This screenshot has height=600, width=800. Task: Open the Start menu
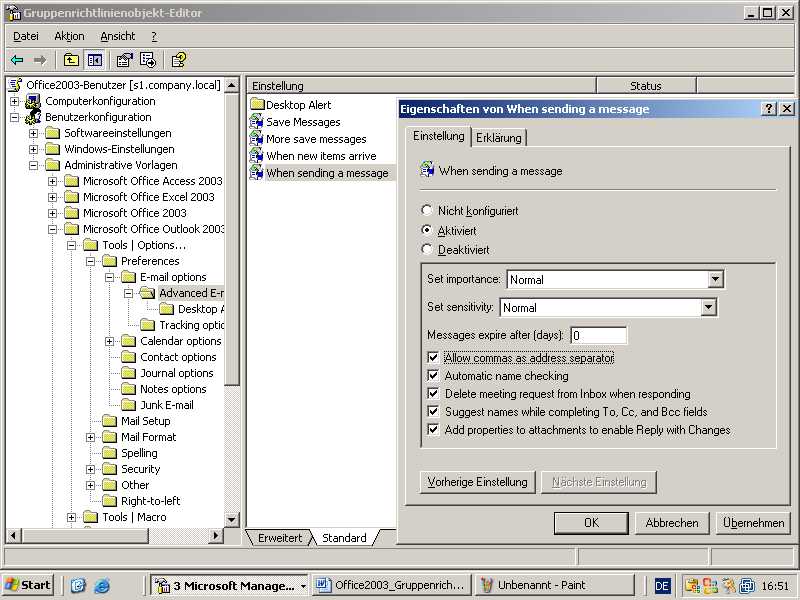pyautogui.click(x=28, y=585)
